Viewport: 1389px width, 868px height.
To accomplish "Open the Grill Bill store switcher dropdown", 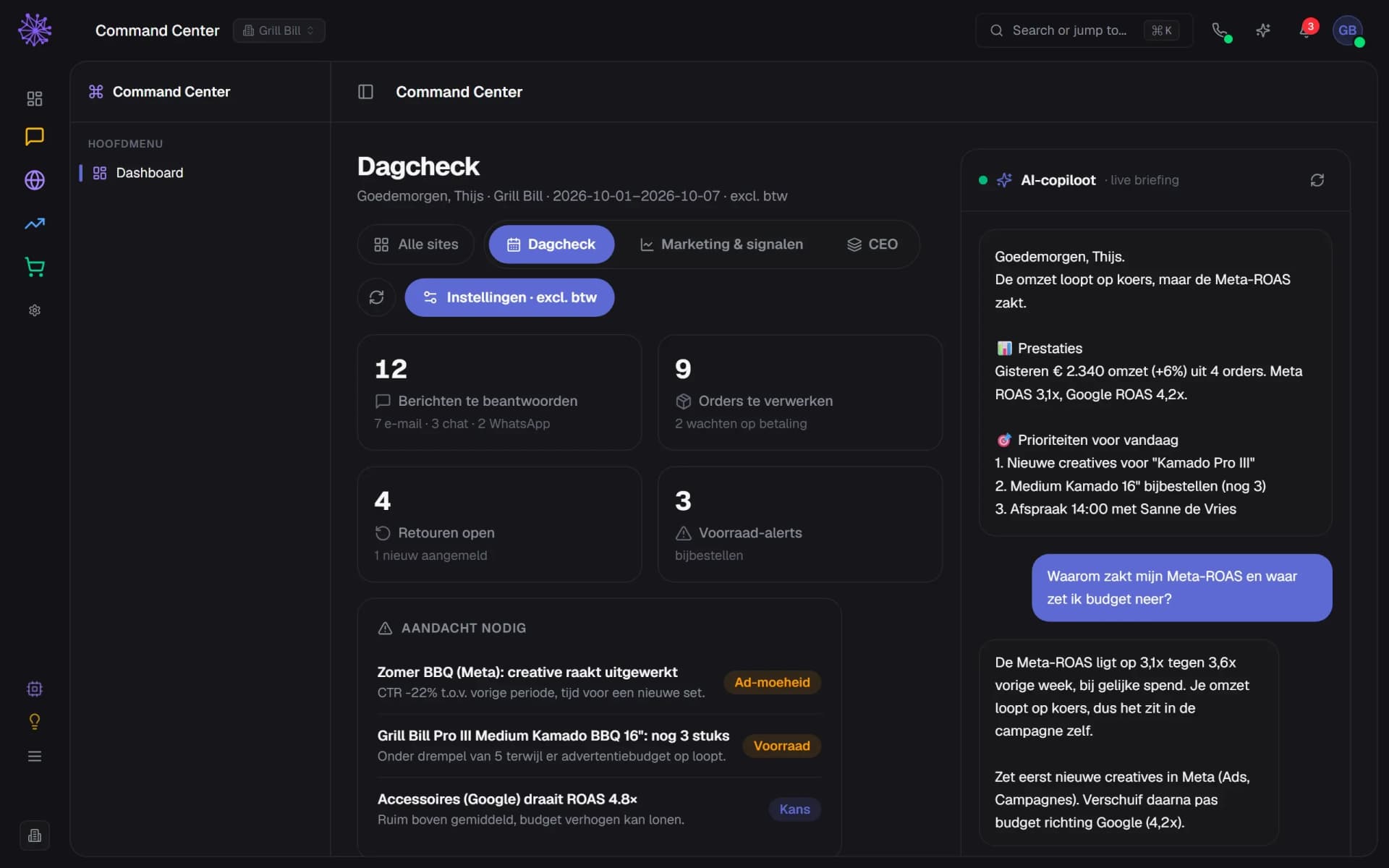I will coord(279,30).
